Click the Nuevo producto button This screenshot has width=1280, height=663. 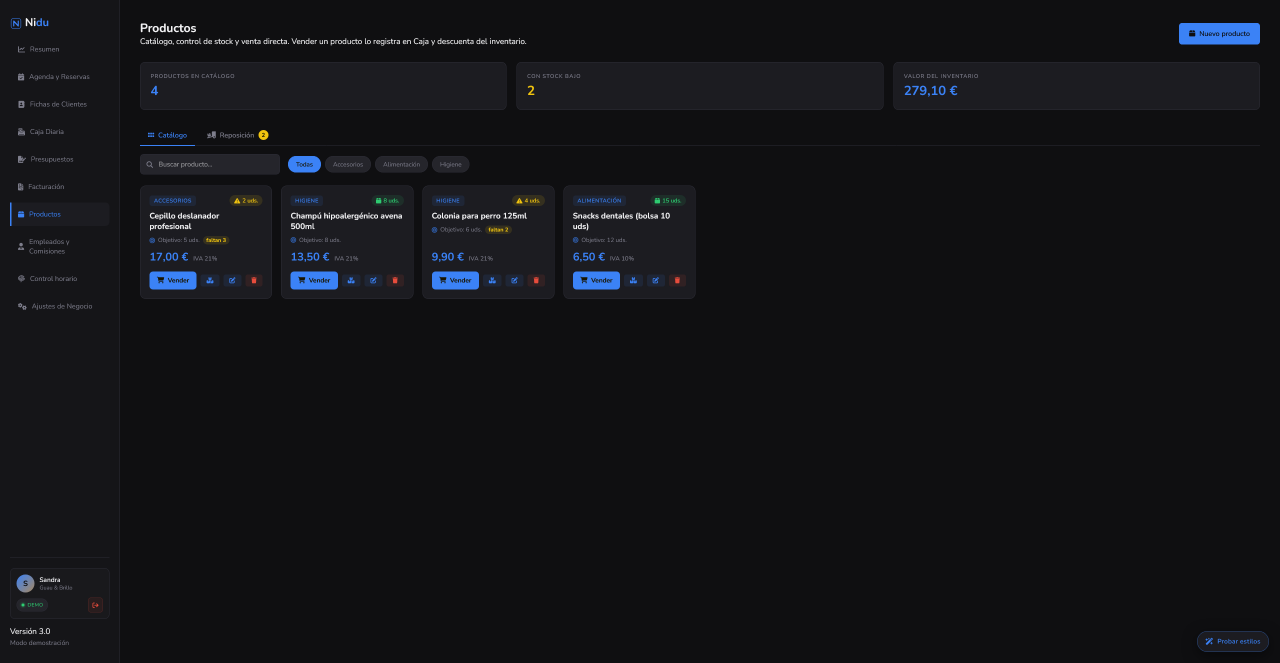coord(1219,33)
